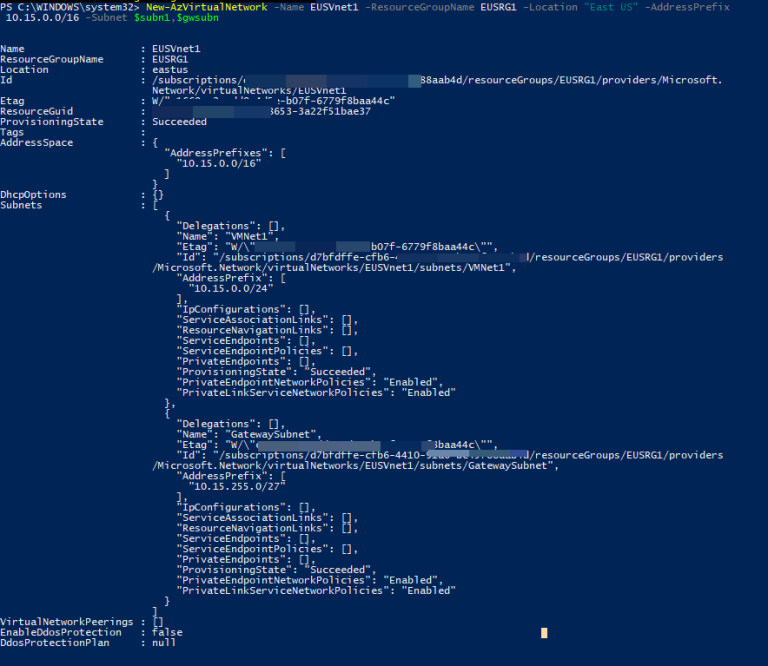Click the Tags property label
This screenshot has width=768, height=666.
pyautogui.click(x=12, y=132)
